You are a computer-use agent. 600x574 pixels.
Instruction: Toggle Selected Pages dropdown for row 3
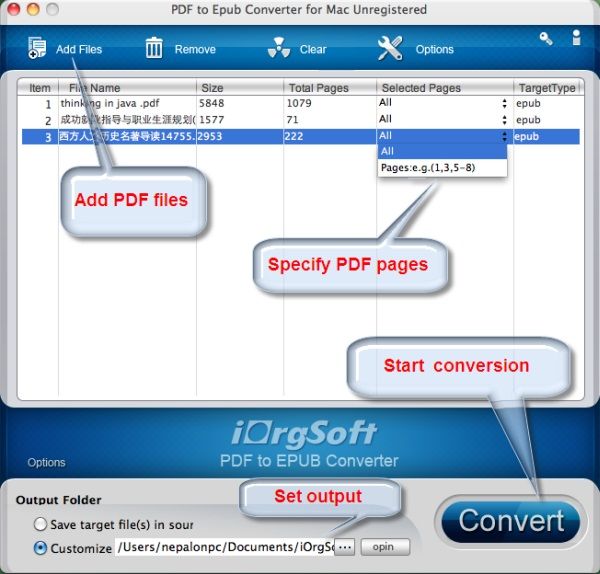click(504, 136)
